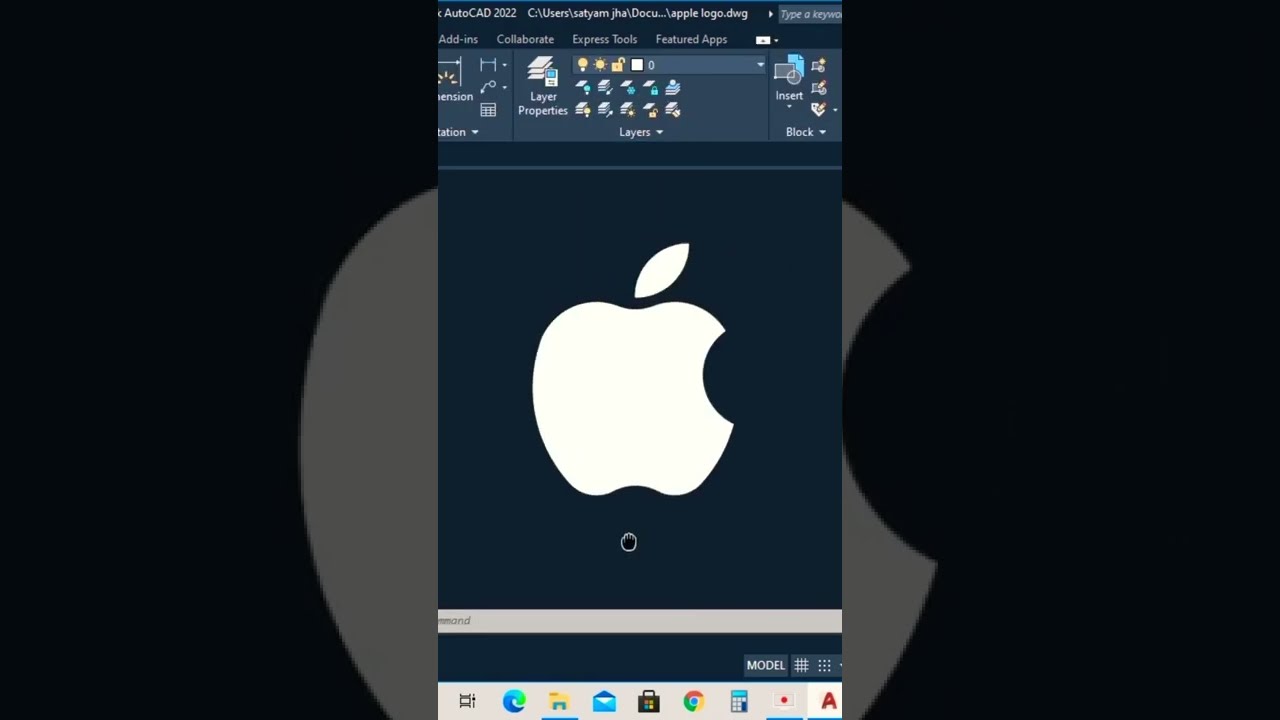The width and height of the screenshot is (1280, 720).
Task: Toggle snap mode in status bar
Action: click(x=824, y=665)
